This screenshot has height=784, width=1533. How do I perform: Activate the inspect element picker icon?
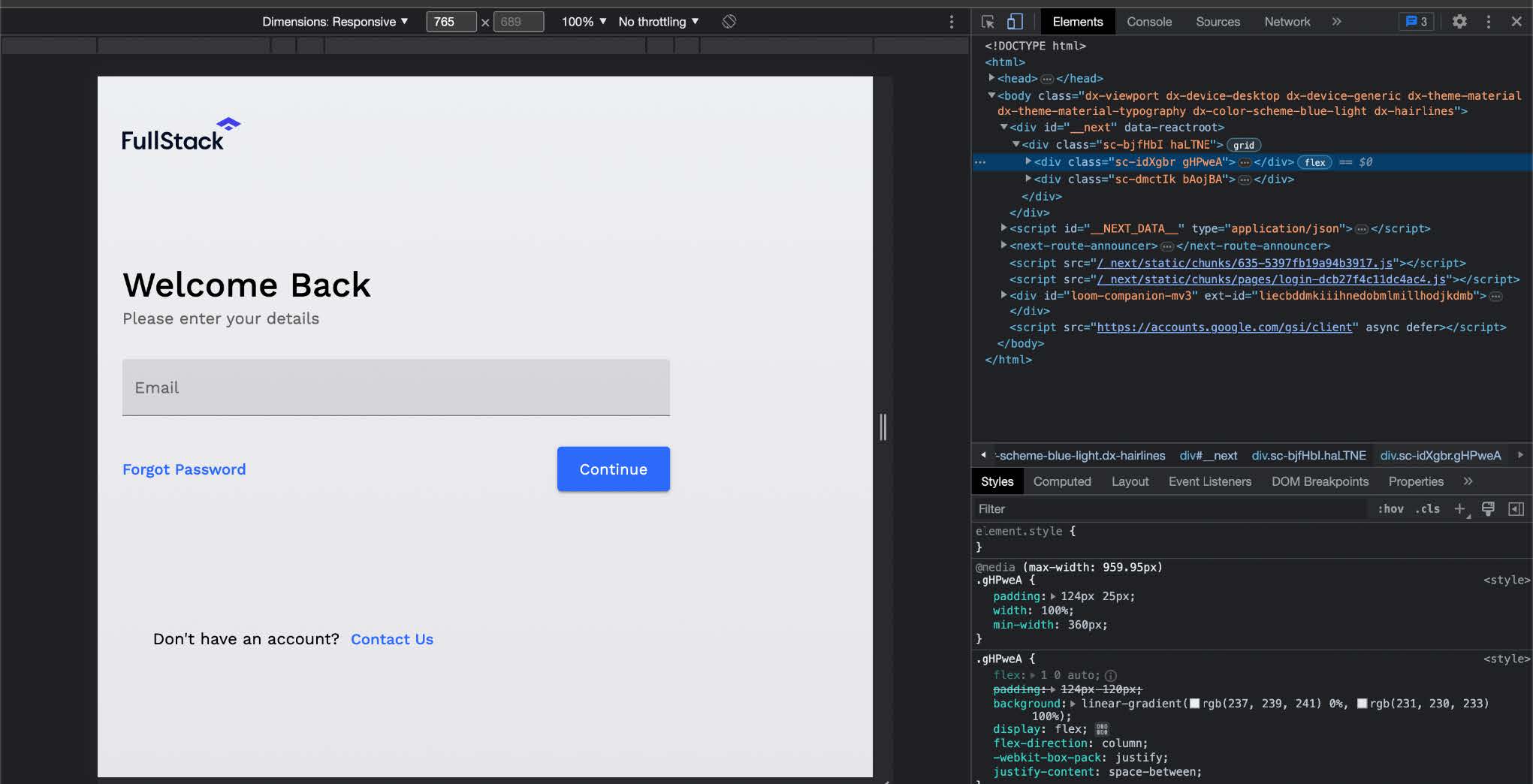click(988, 22)
